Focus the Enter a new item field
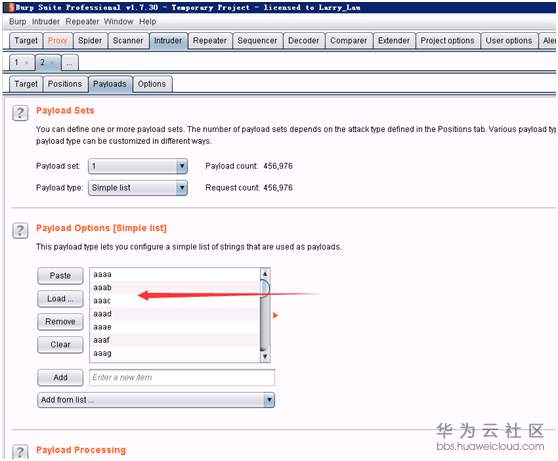The image size is (558, 461). pos(182,377)
